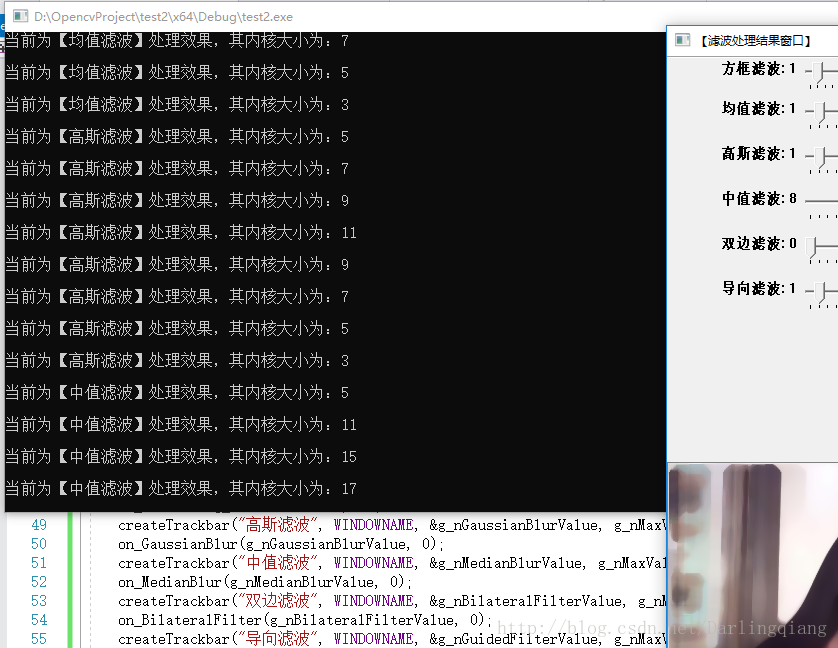Screen dimensions: 838x648
Task: Click the 导向滤波: 1 label
Action: coord(759,289)
